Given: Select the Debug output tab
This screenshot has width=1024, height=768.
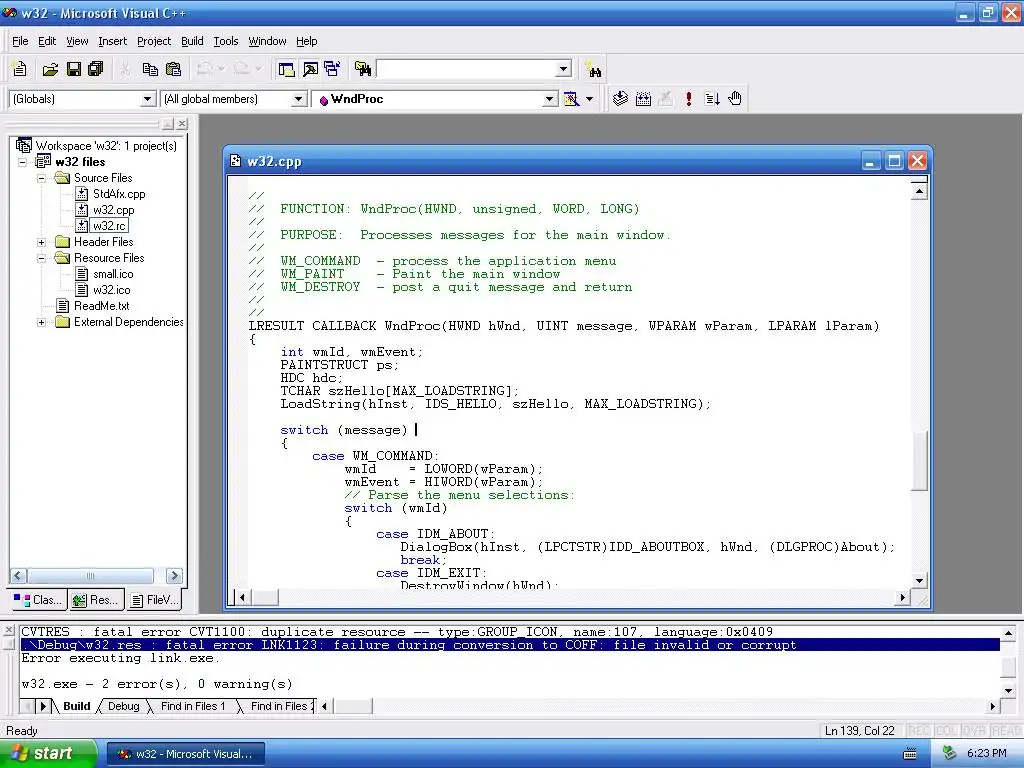Looking at the screenshot, I should pyautogui.click(x=123, y=706).
